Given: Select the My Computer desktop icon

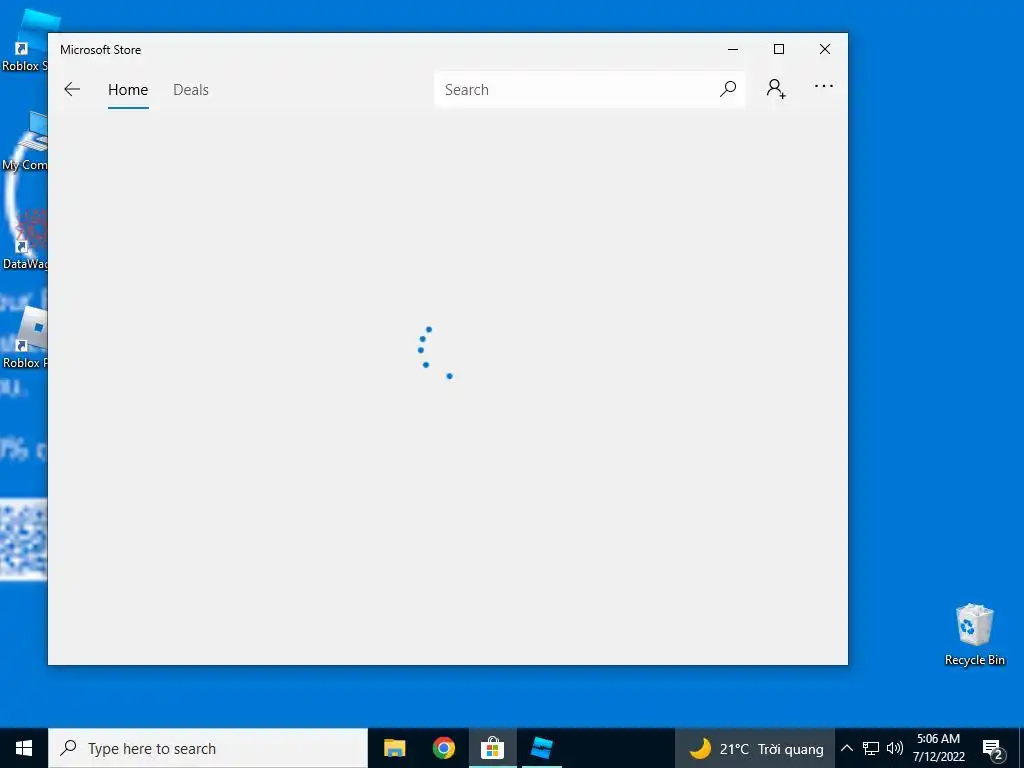Looking at the screenshot, I should (x=25, y=140).
